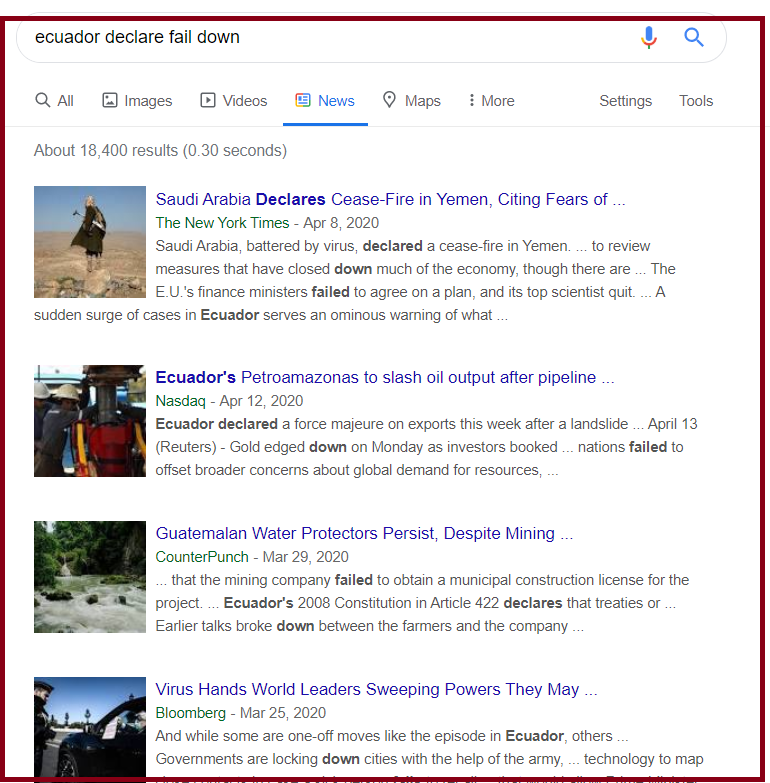Click the river and forest thumbnail
The height and width of the screenshot is (783, 770).
[90, 577]
